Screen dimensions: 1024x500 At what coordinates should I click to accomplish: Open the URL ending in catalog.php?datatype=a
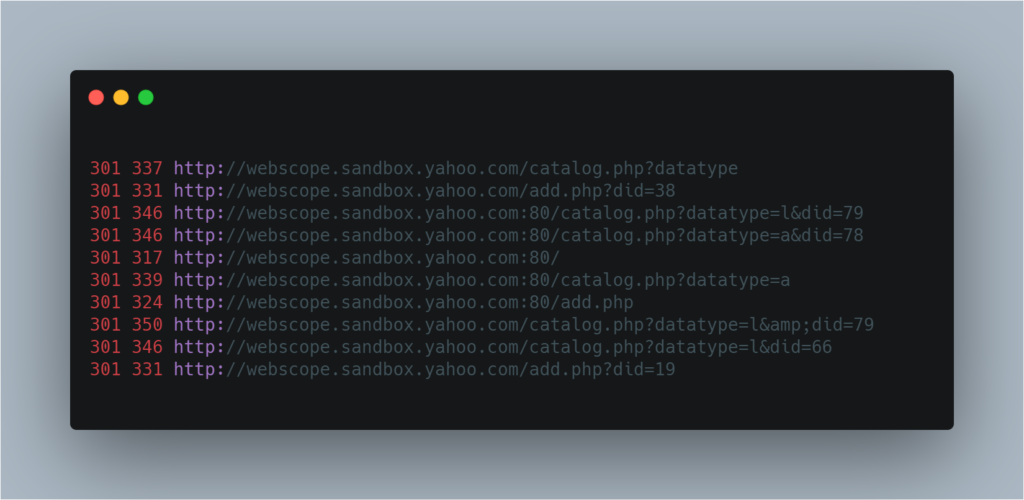tap(482, 280)
